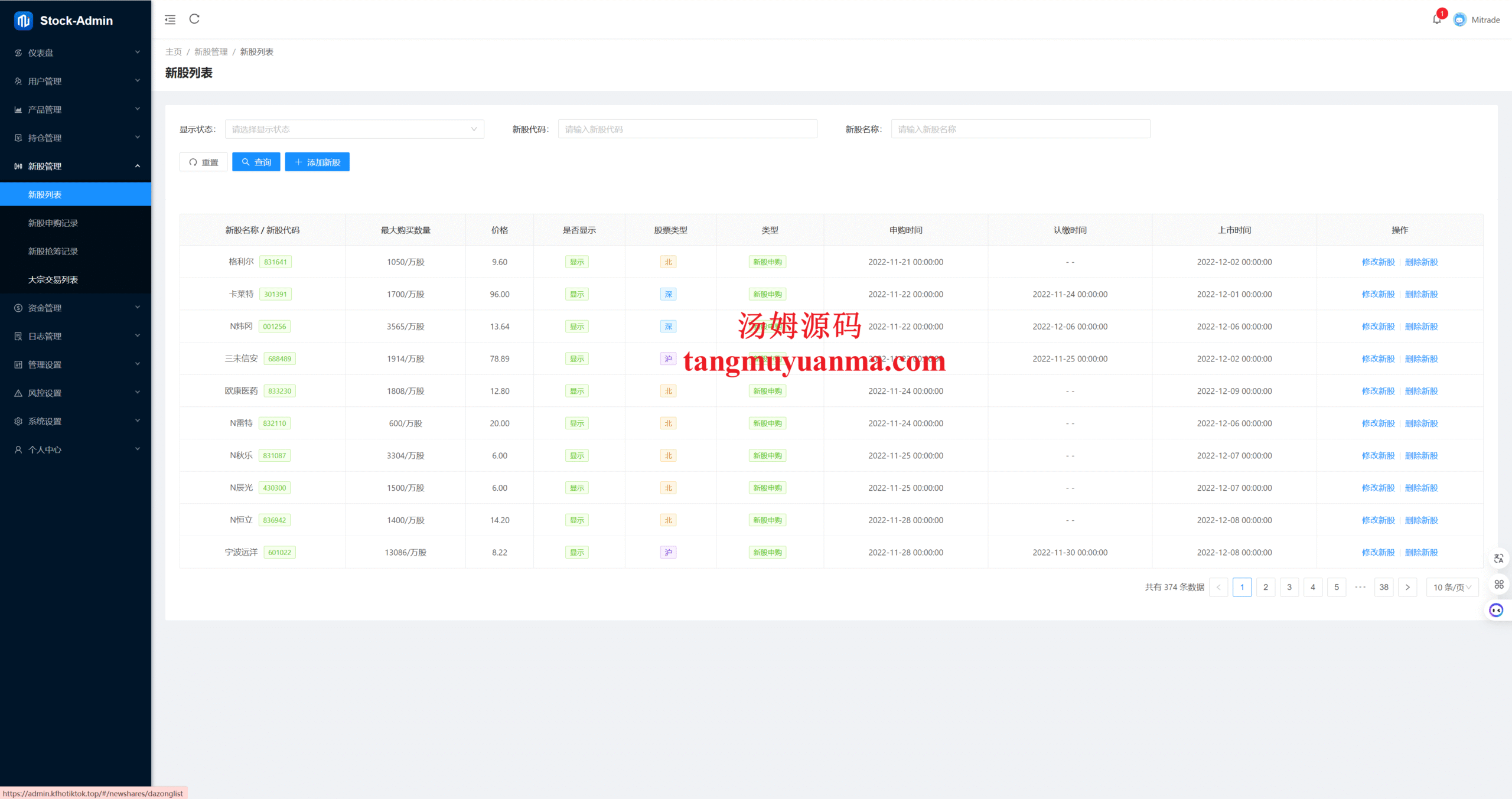Click the translate floating icon

(1498, 559)
